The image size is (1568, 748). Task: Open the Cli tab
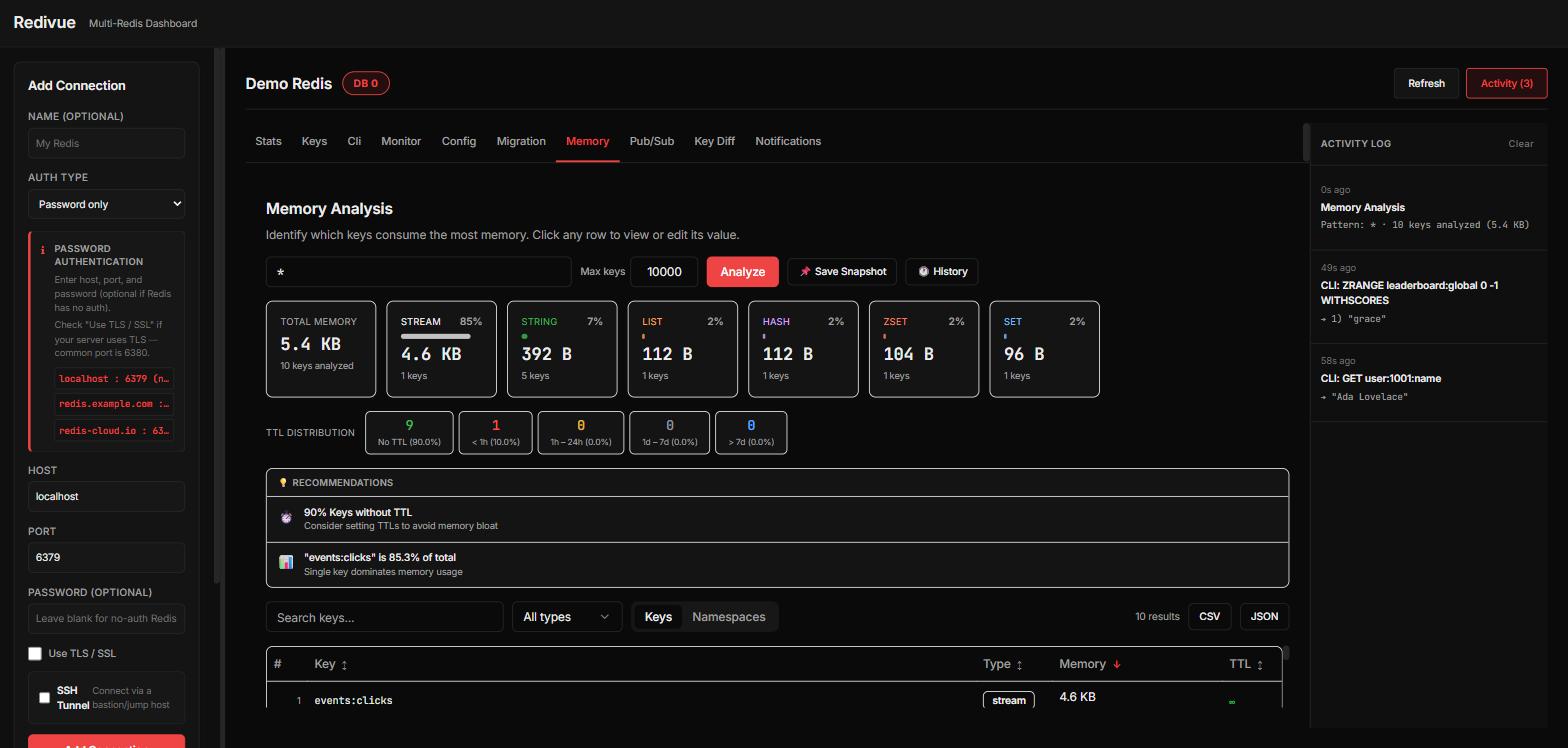tap(354, 141)
